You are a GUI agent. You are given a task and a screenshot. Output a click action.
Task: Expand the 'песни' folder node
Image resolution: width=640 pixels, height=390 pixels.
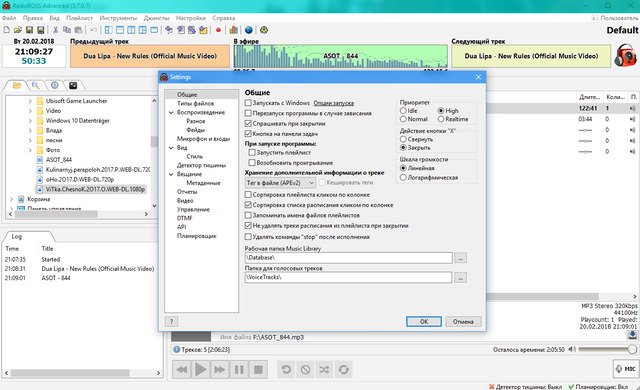(x=30, y=140)
